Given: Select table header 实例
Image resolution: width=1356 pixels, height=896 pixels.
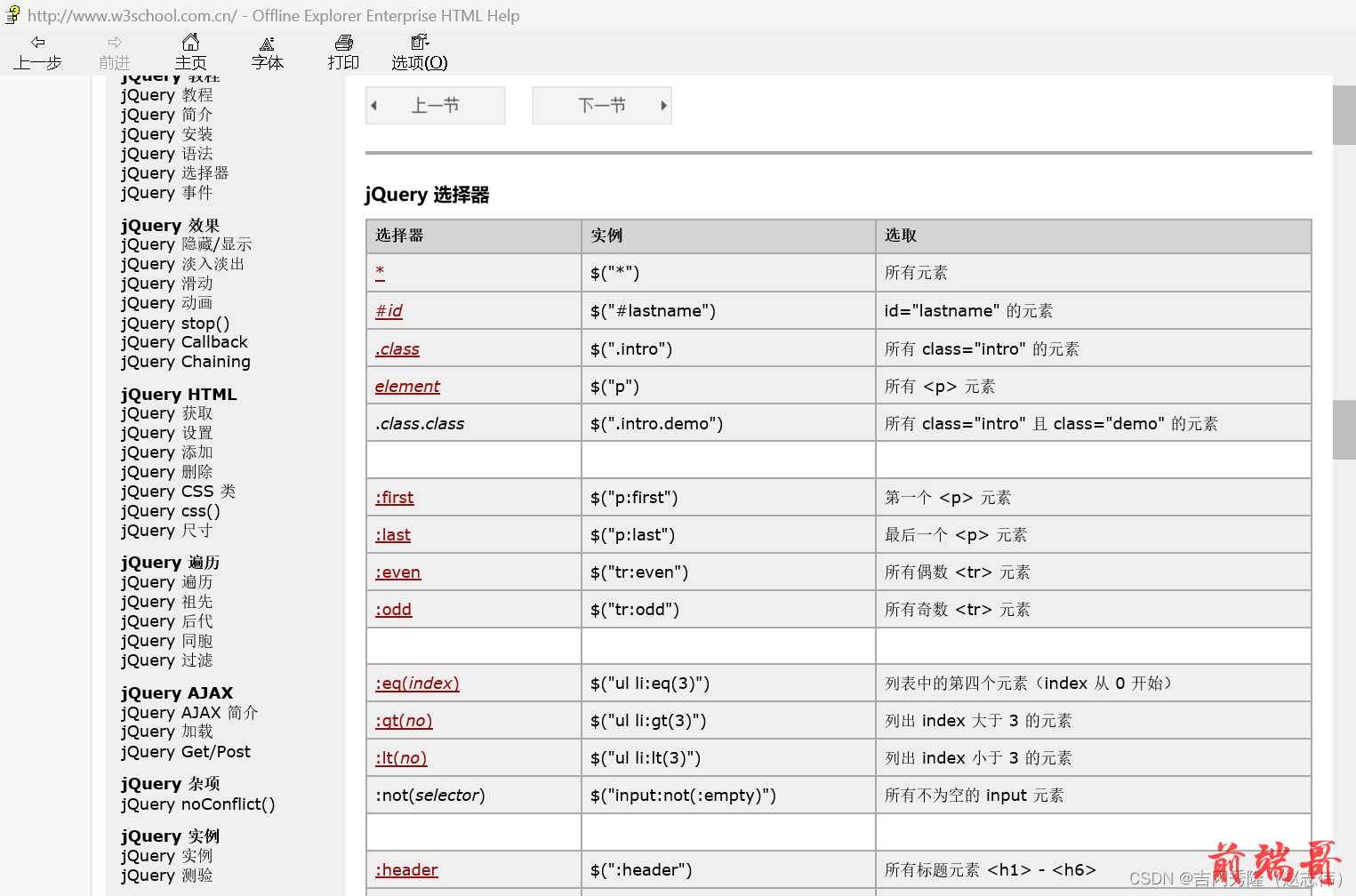Looking at the screenshot, I should point(728,236).
